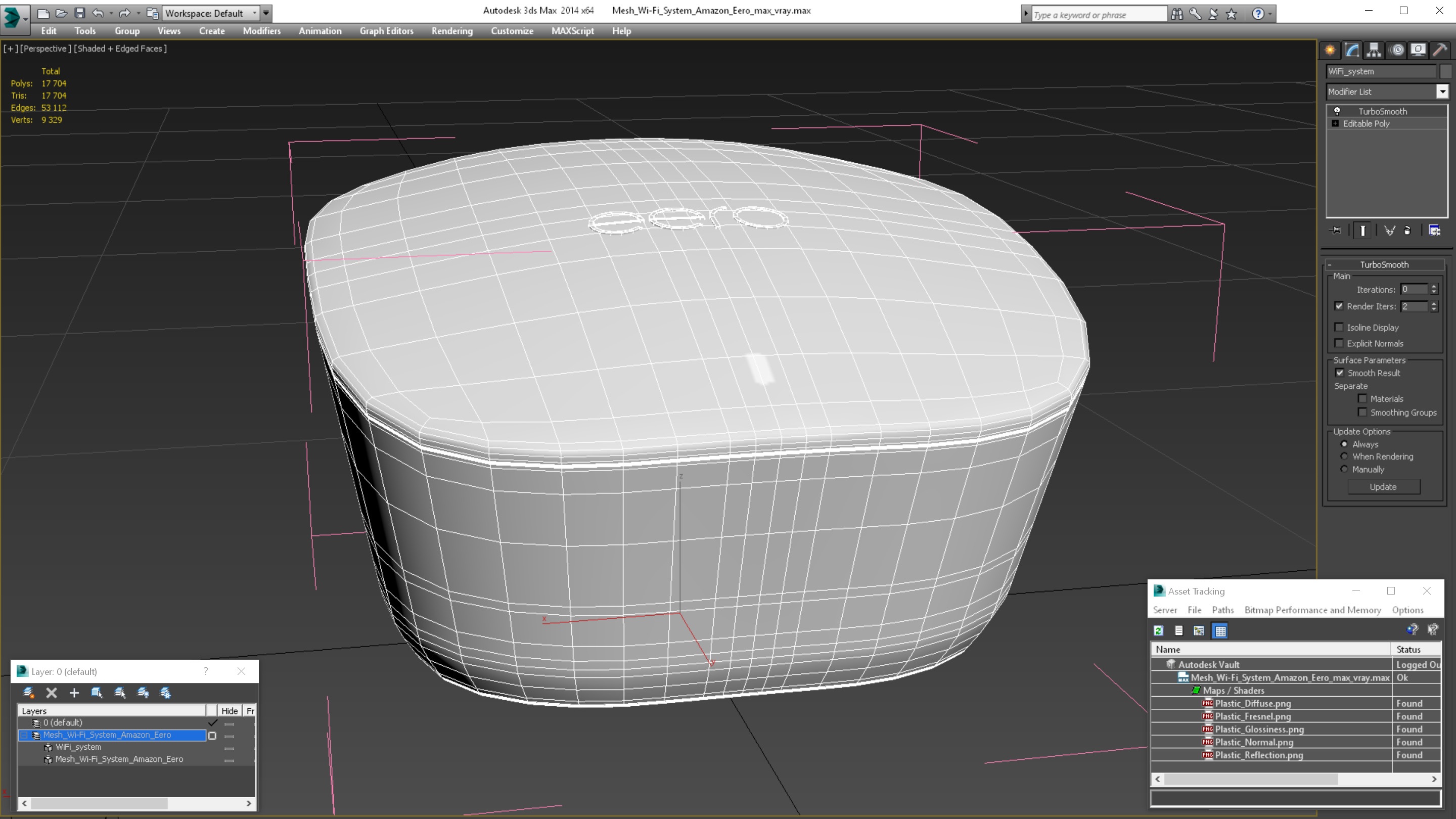Viewport: 1456px width, 819px height.
Task: Click Hide/Unhide All Layers icon in Layer dialog
Action: tap(143, 693)
